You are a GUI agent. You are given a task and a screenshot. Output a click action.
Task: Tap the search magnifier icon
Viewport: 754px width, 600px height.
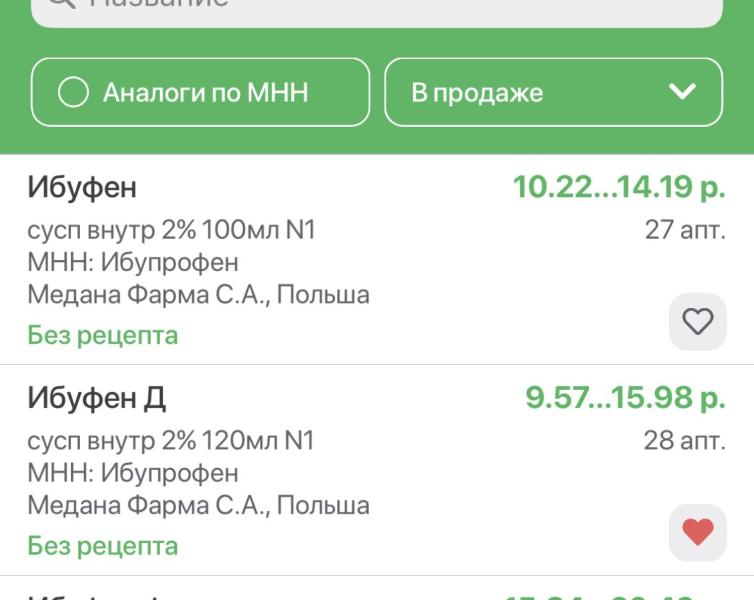pos(62,2)
